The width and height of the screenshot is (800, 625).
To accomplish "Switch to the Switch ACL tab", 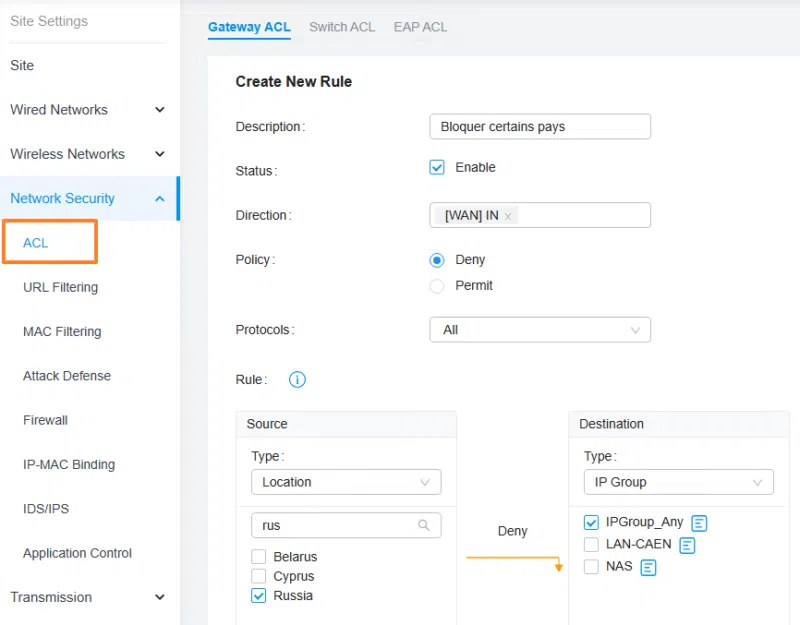I will 342,27.
